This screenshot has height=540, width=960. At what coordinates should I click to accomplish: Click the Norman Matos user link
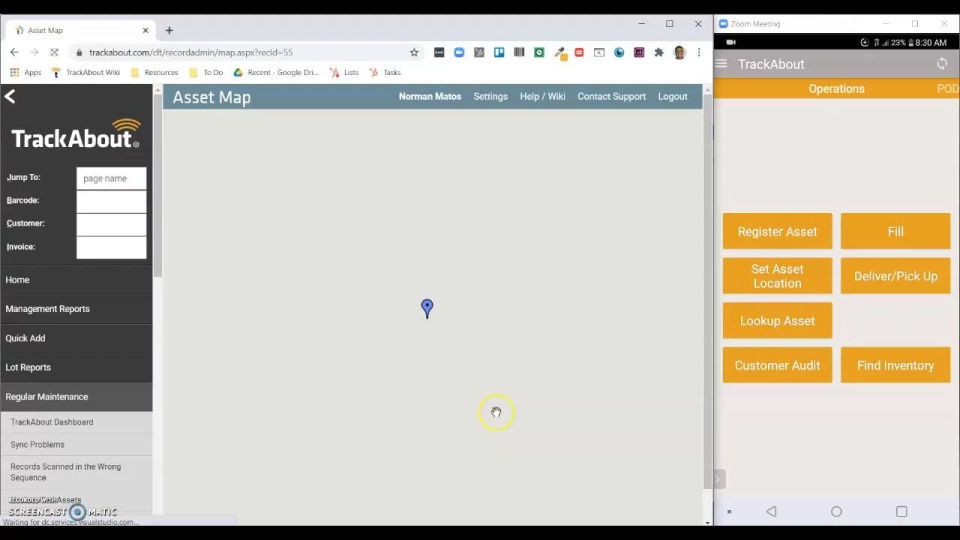point(430,97)
